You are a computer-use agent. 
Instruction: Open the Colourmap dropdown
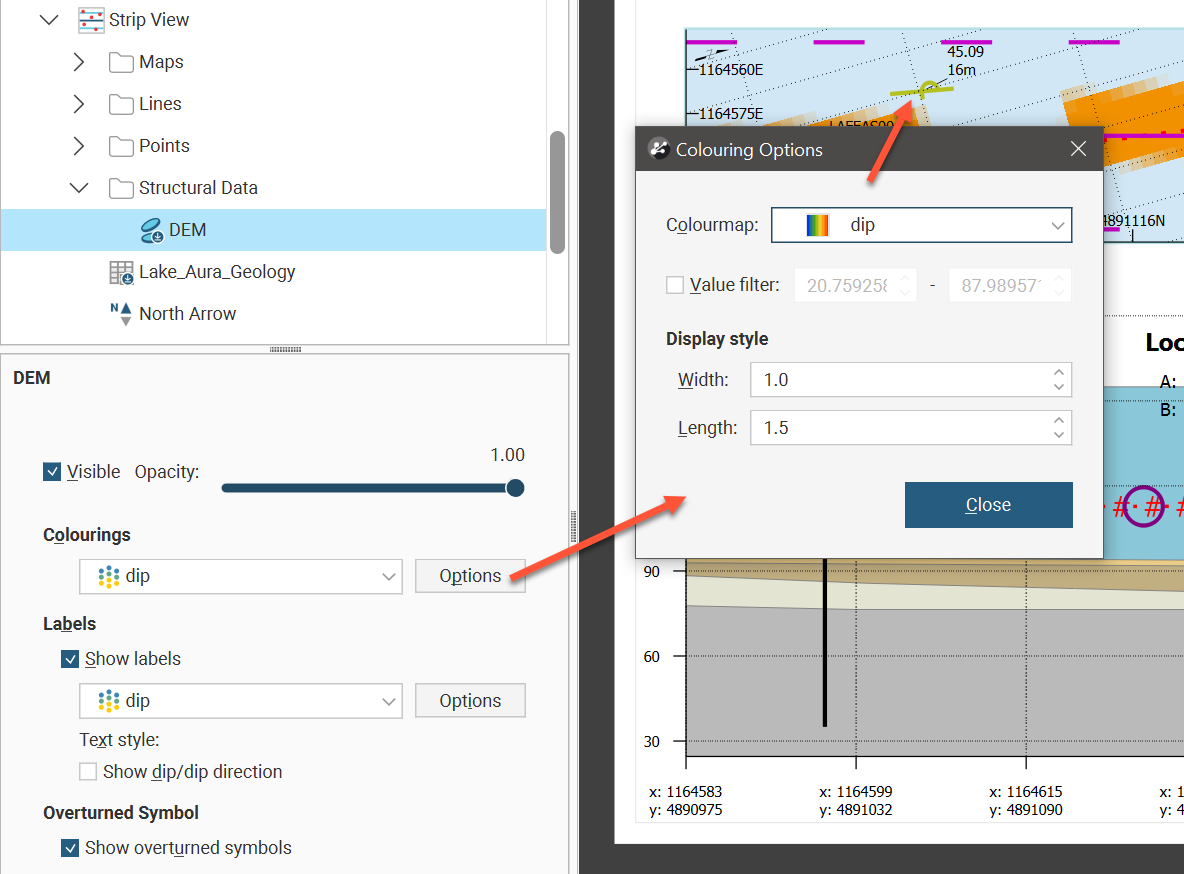pos(921,226)
